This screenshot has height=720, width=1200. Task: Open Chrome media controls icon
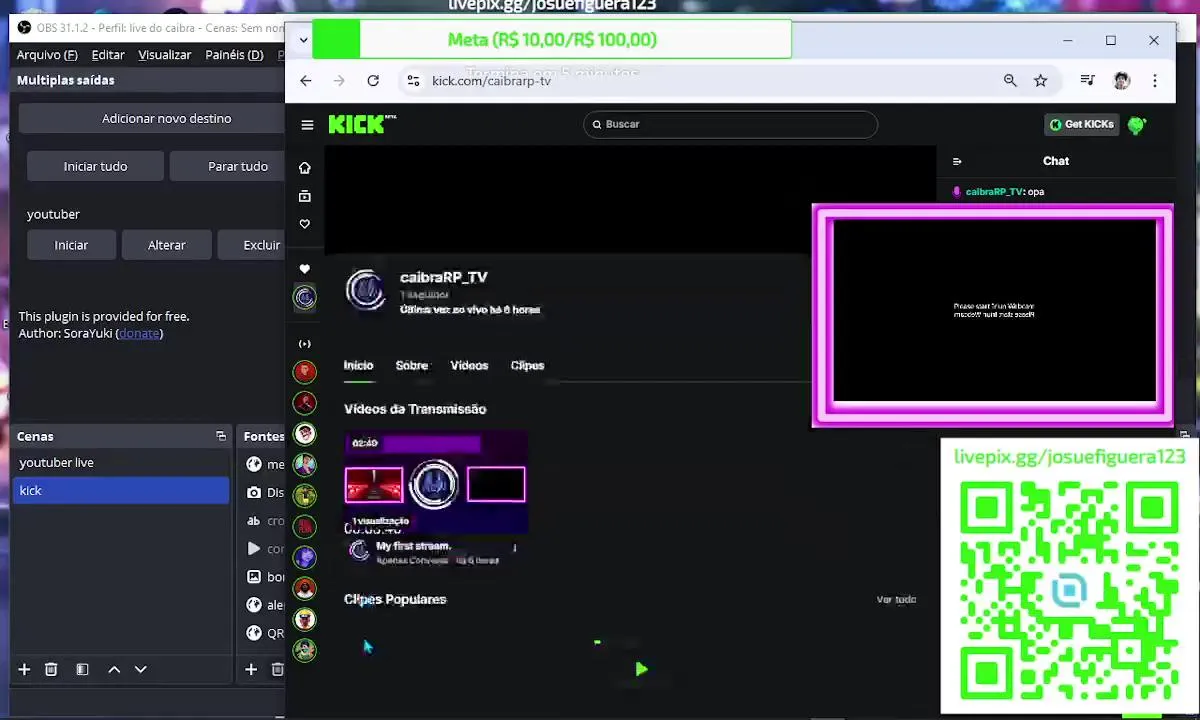click(x=1087, y=81)
